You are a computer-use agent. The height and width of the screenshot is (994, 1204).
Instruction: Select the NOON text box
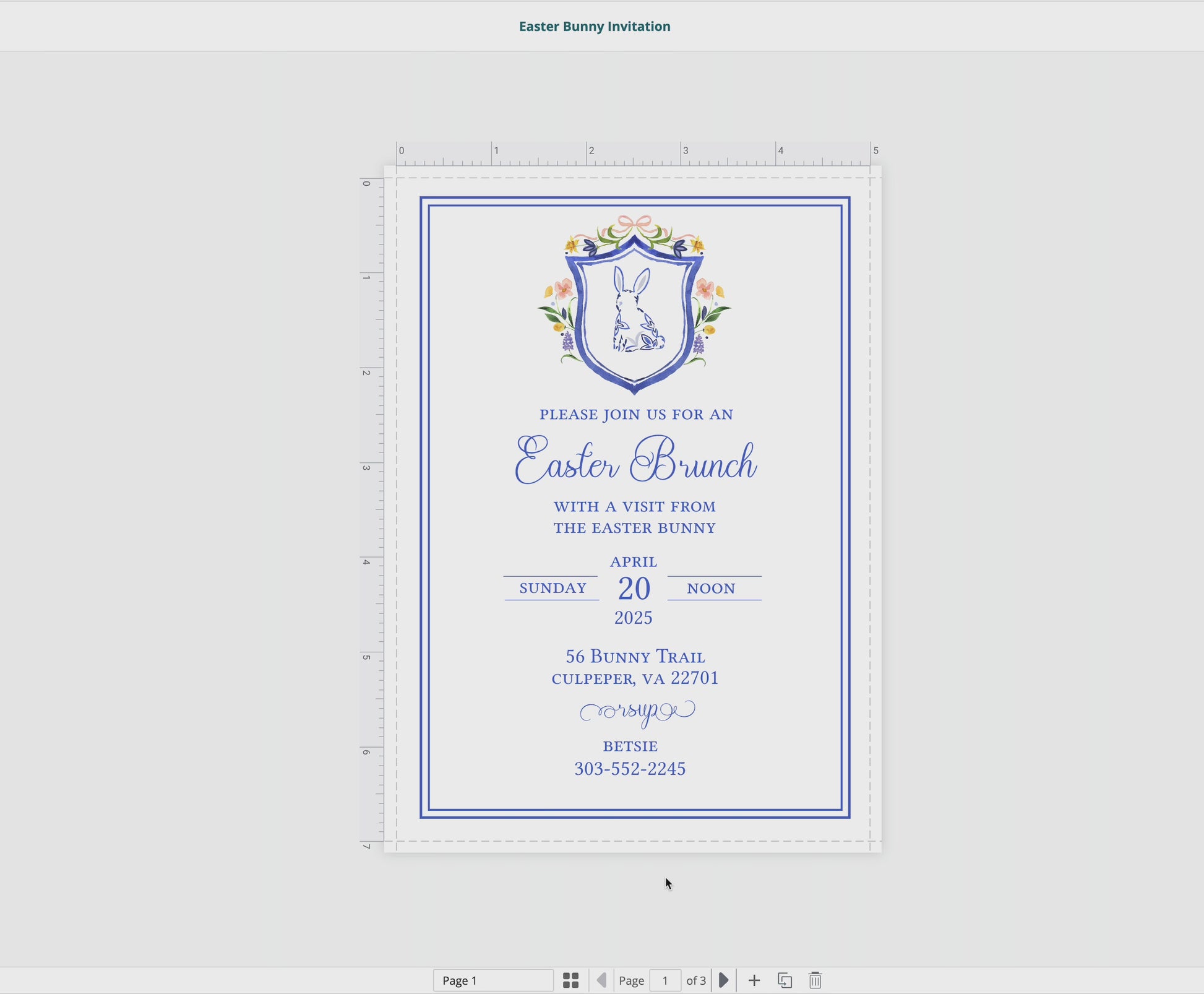point(711,589)
